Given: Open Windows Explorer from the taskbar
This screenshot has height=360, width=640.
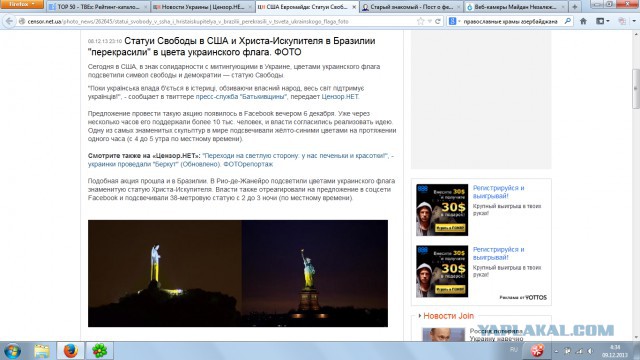Looking at the screenshot, I should [41, 351].
